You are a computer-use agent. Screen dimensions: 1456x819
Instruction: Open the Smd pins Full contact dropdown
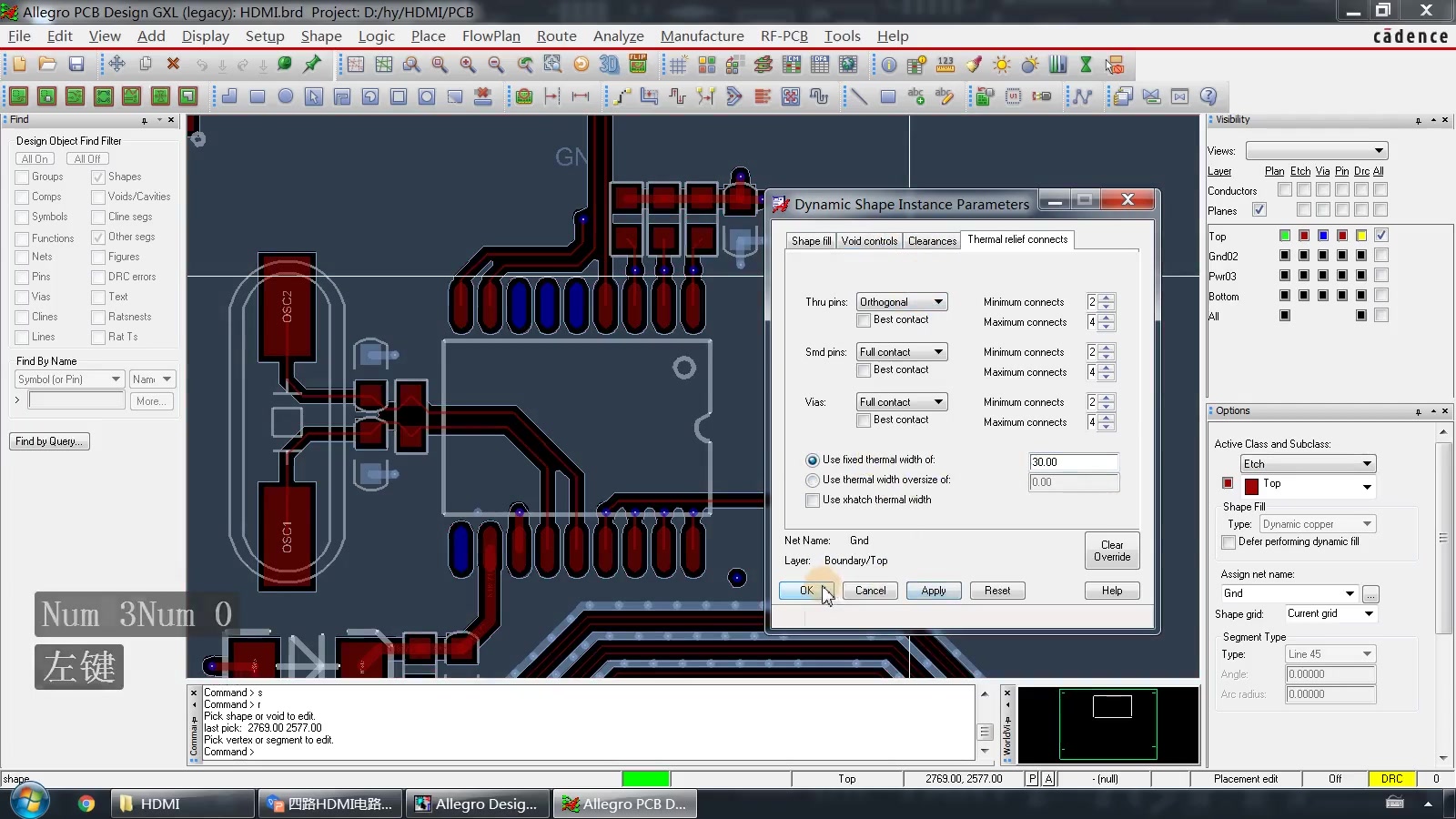pos(902,352)
